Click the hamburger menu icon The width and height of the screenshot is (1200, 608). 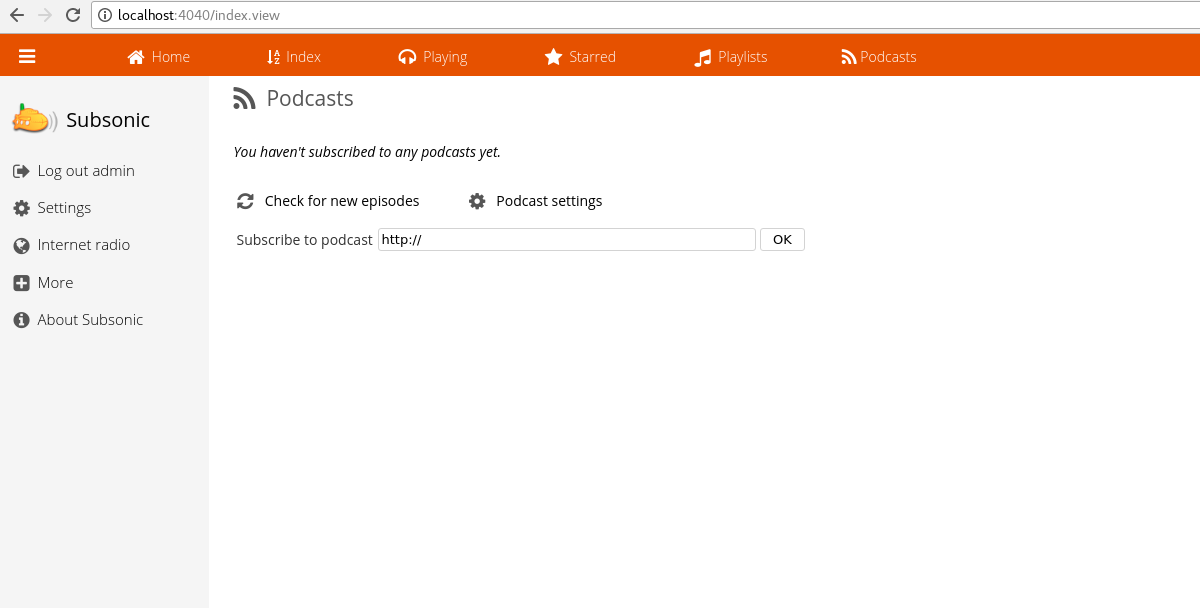pyautogui.click(x=27, y=57)
